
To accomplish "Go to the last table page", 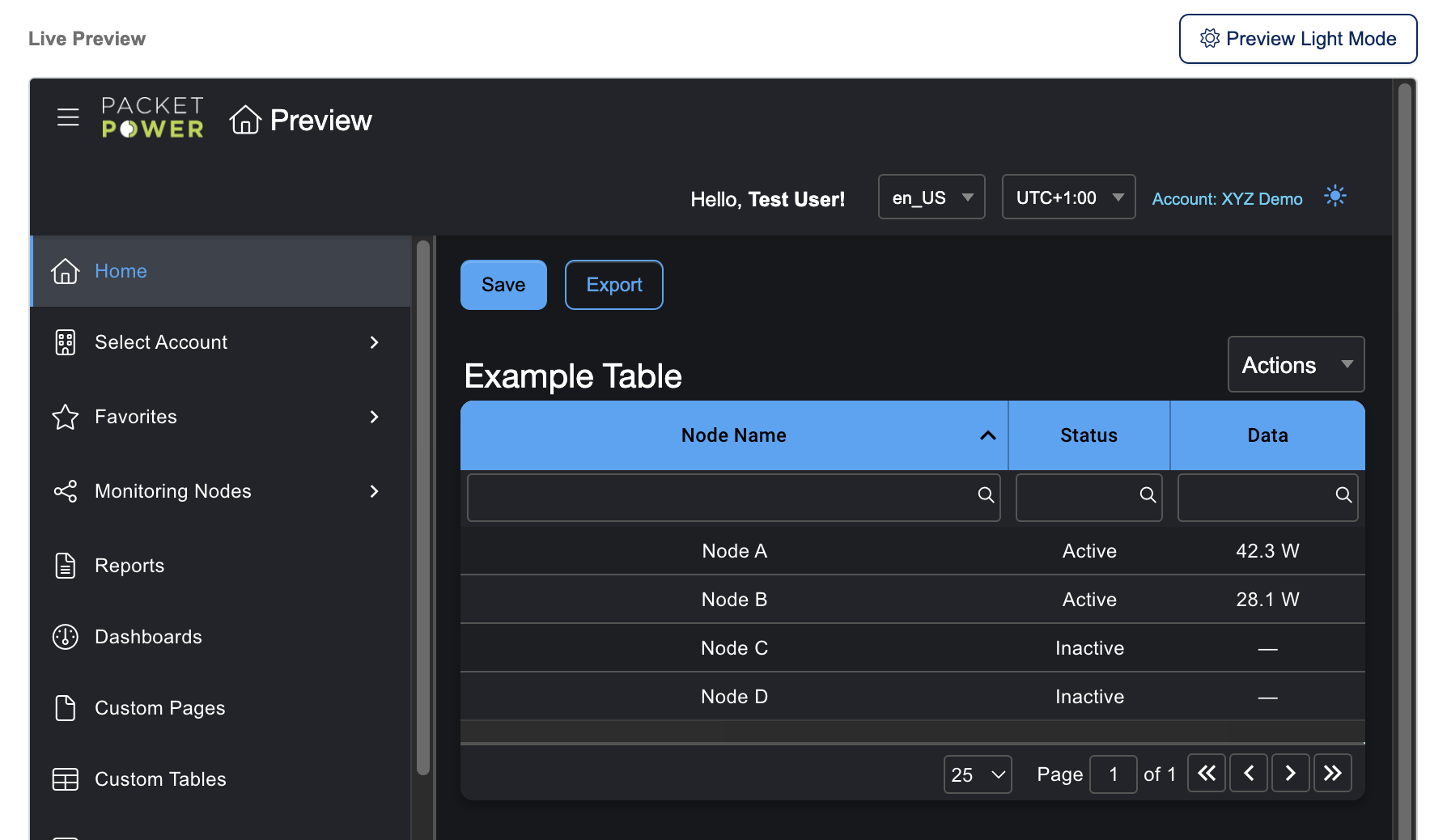I will tap(1333, 774).
